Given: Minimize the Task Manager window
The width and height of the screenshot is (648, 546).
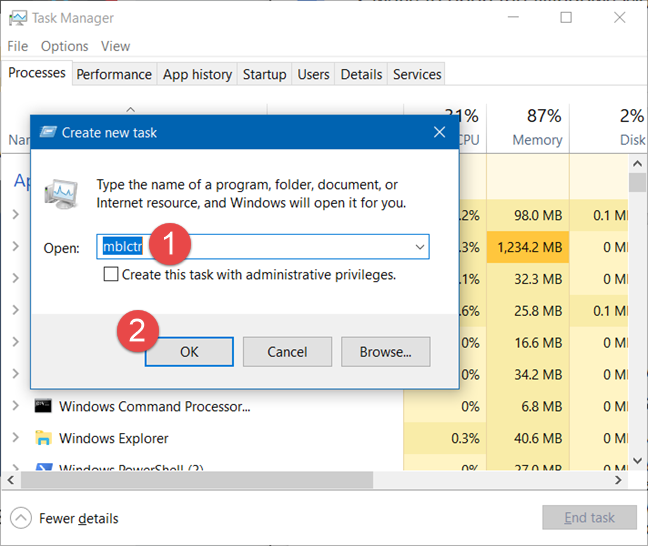Looking at the screenshot, I should click(513, 17).
